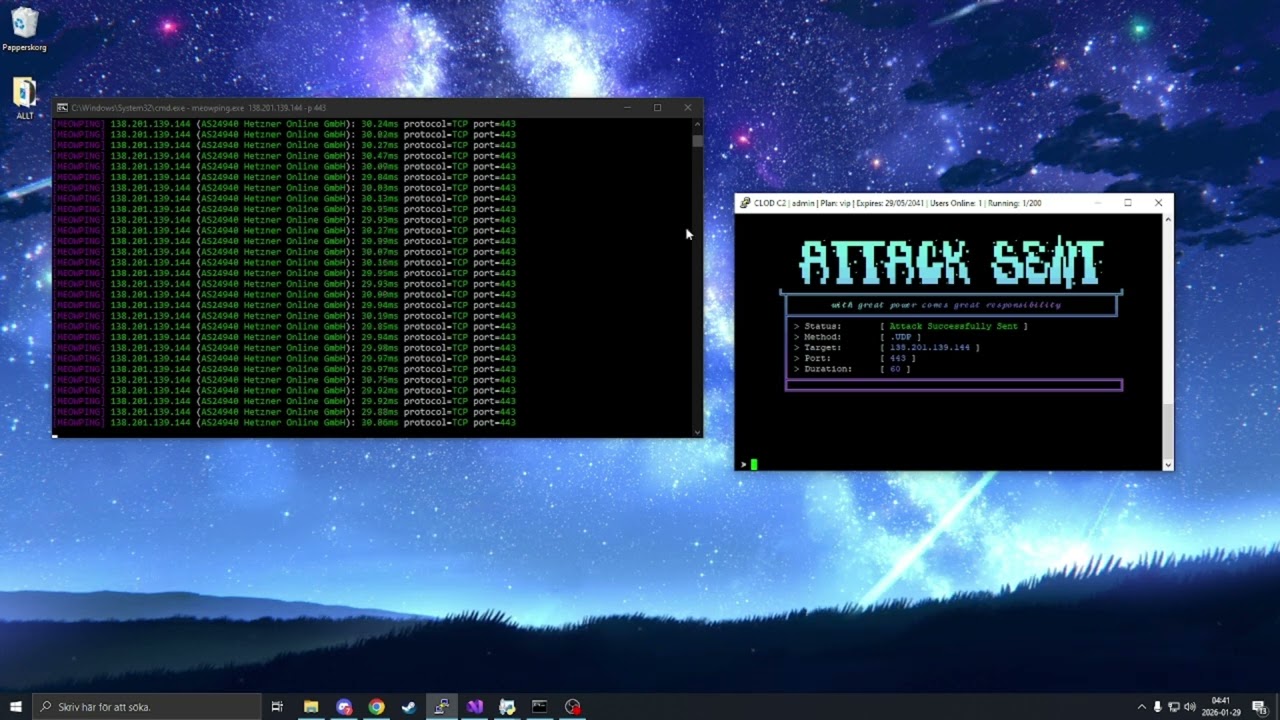Open File Explorer from the taskbar

311,706
